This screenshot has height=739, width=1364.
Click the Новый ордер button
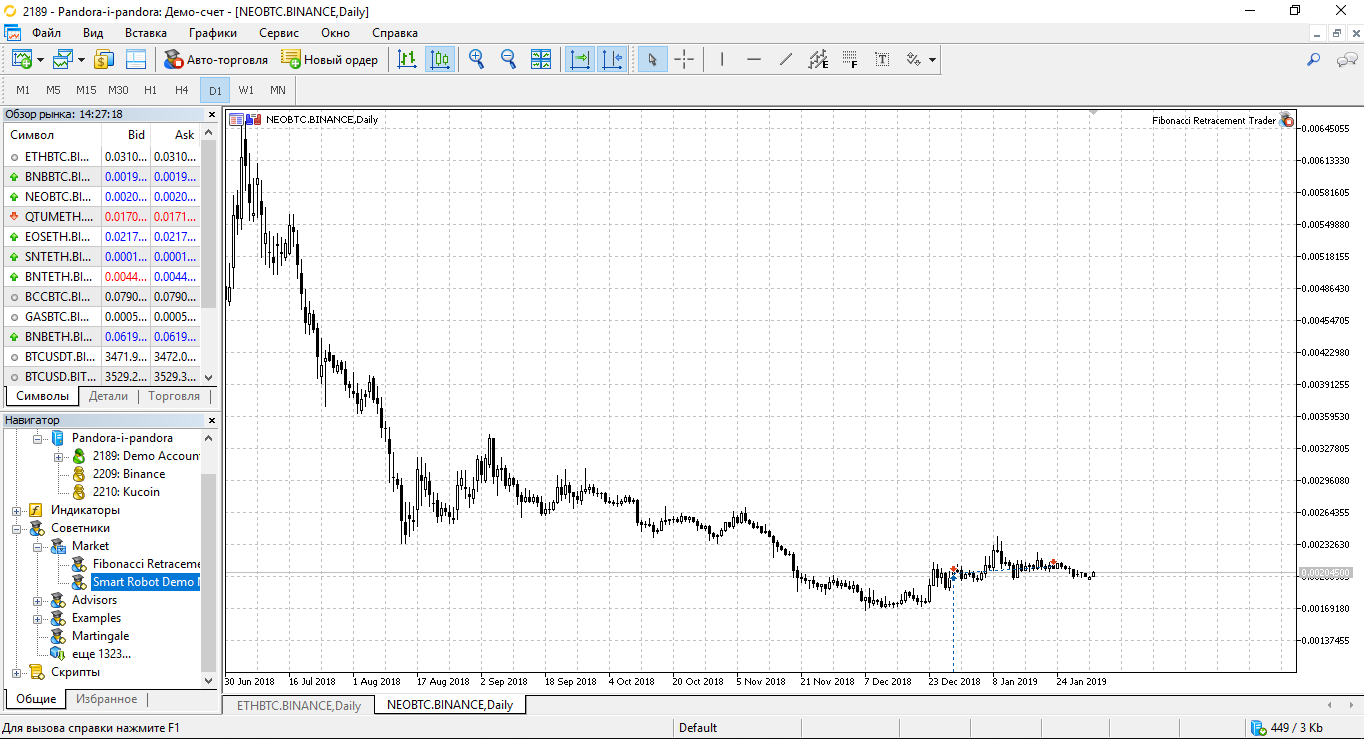coord(330,60)
